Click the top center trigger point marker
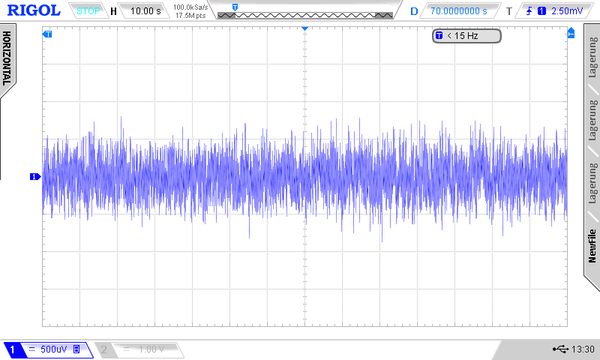Image resolution: width=600 pixels, height=360 pixels. coord(305,29)
